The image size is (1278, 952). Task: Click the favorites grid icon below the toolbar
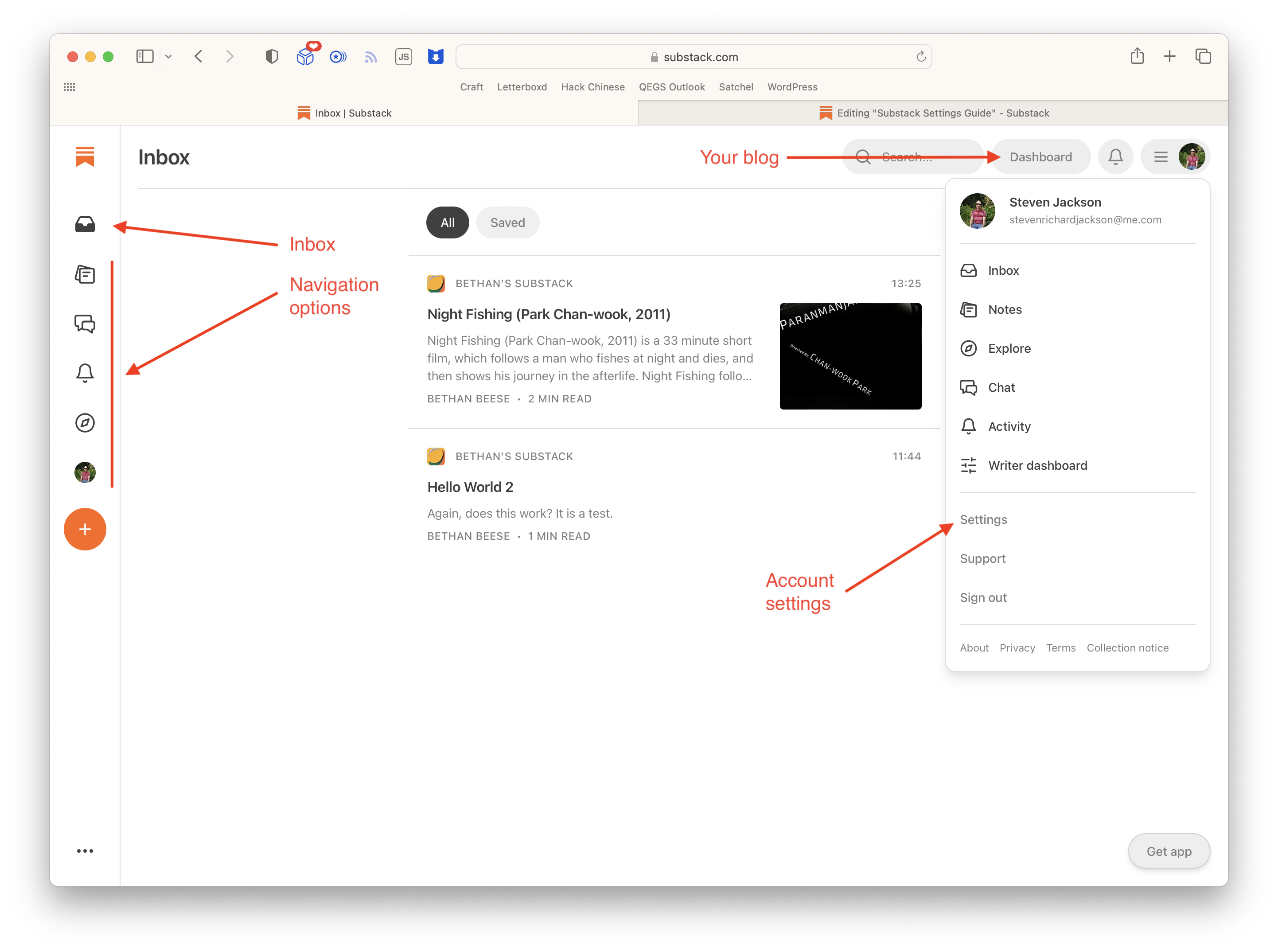click(x=69, y=87)
